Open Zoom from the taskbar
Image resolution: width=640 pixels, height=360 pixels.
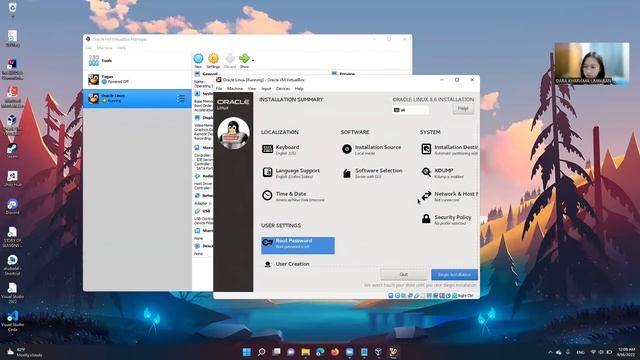pyautogui.click(x=349, y=352)
